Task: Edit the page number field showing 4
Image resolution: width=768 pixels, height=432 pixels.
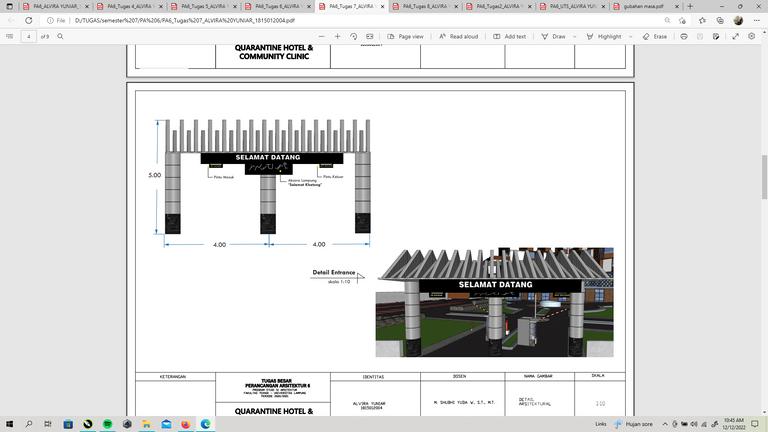Action: click(28, 36)
